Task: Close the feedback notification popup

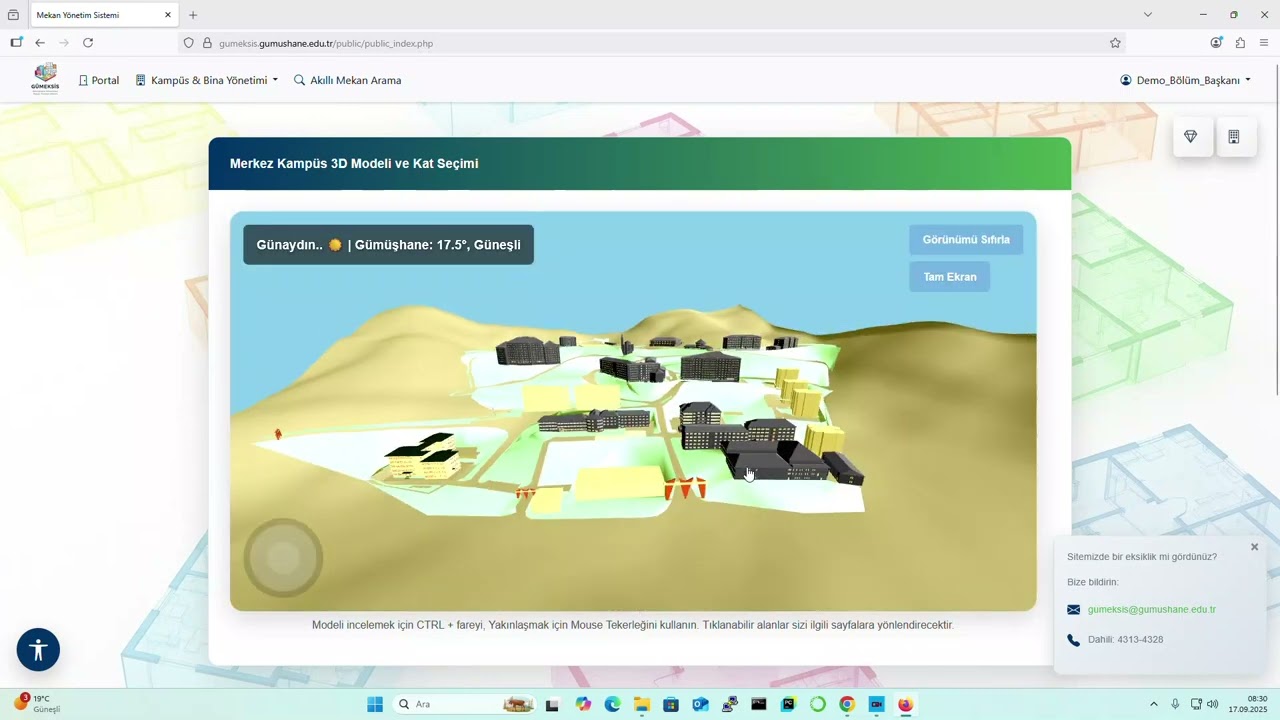Action: pyautogui.click(x=1254, y=547)
